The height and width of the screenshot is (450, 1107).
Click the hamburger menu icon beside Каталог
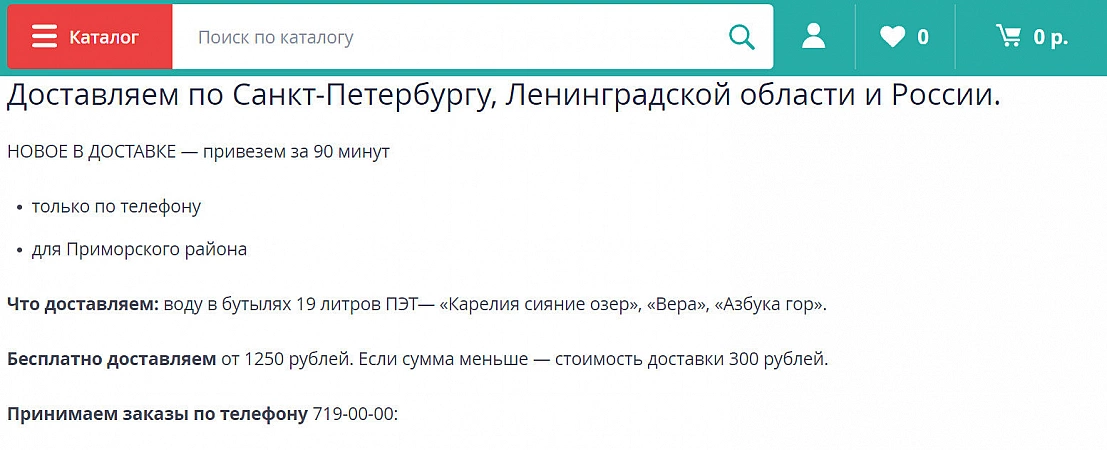tap(44, 37)
